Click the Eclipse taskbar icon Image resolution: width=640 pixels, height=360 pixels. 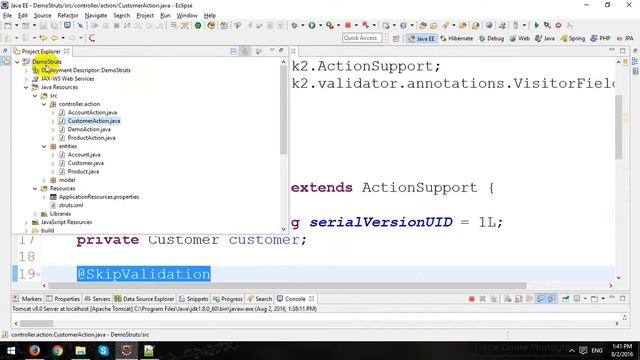coord(127,350)
